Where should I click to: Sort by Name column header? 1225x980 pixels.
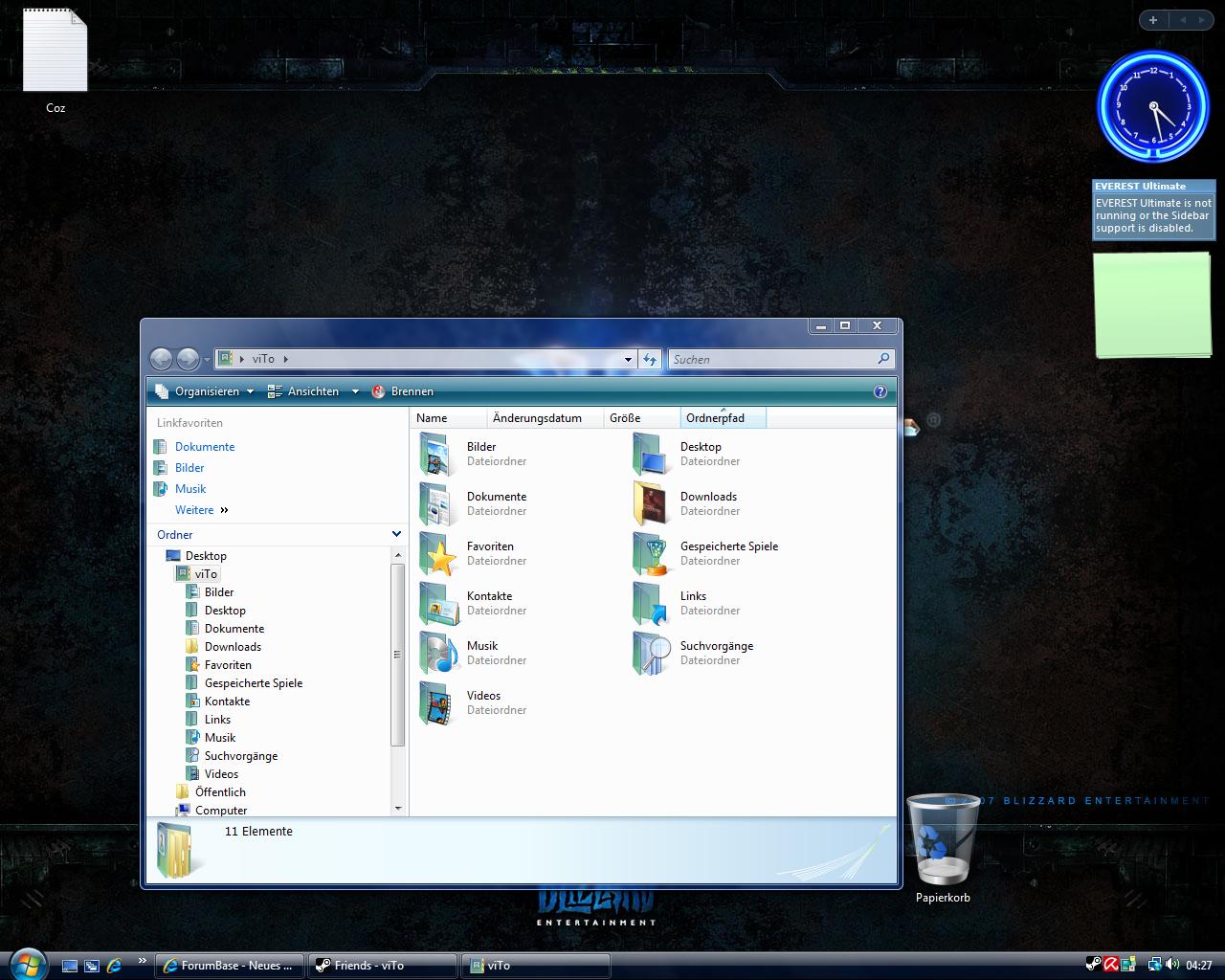[449, 418]
